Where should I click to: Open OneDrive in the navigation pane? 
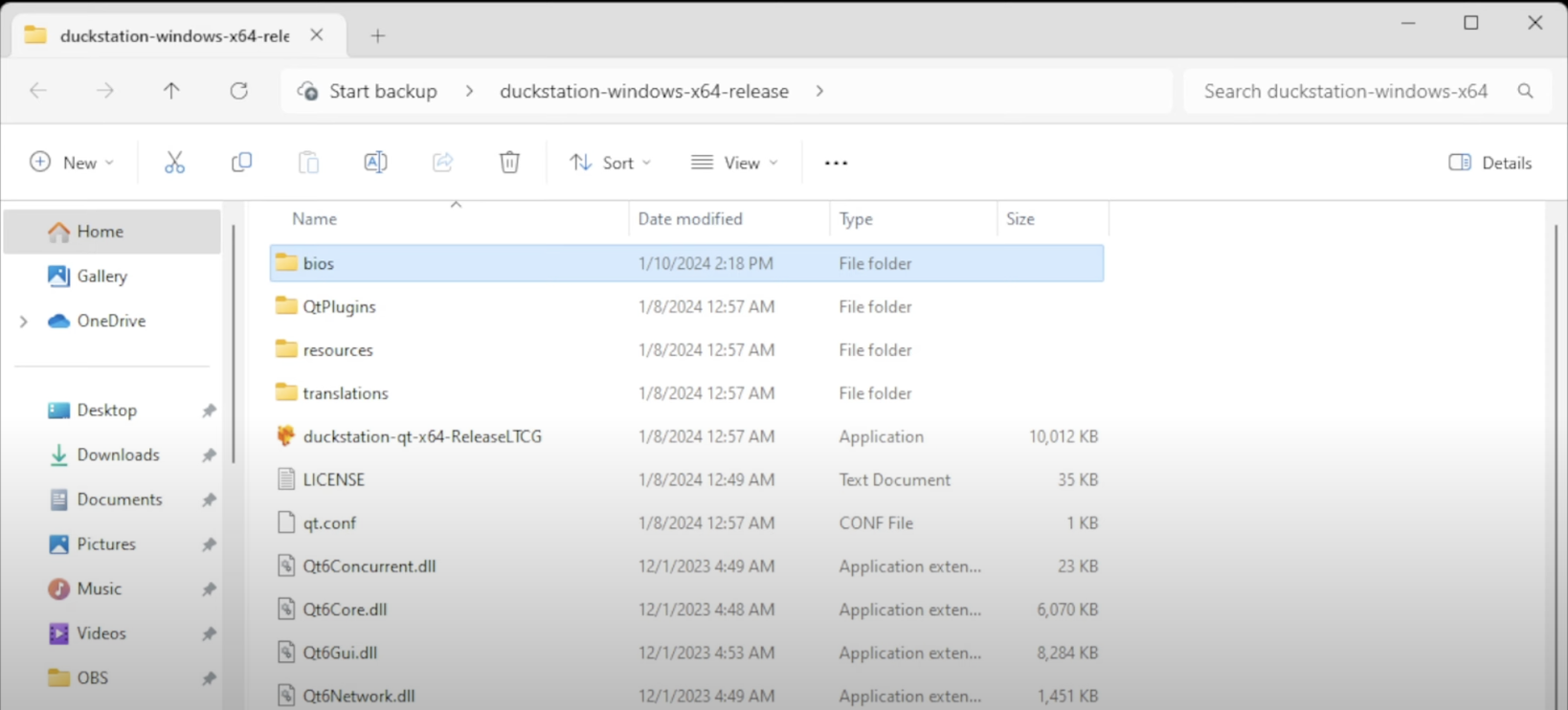pos(112,321)
